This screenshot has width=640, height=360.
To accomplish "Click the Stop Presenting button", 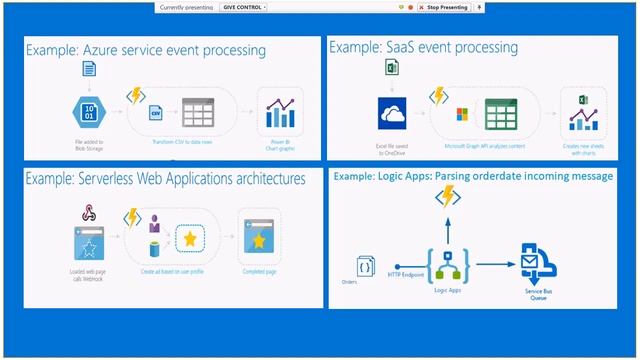I will 444,7.
